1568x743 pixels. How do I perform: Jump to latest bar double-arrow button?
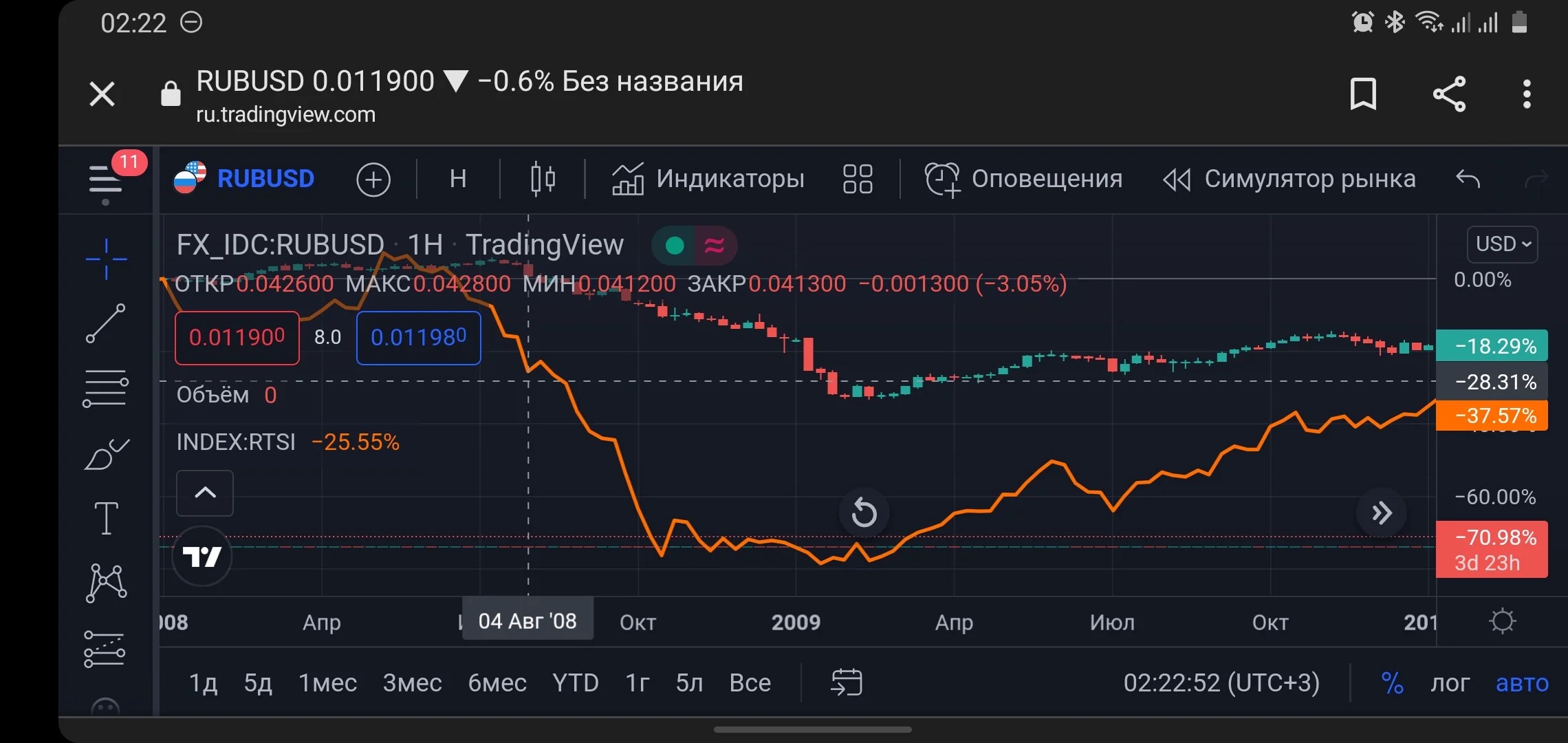click(1382, 513)
